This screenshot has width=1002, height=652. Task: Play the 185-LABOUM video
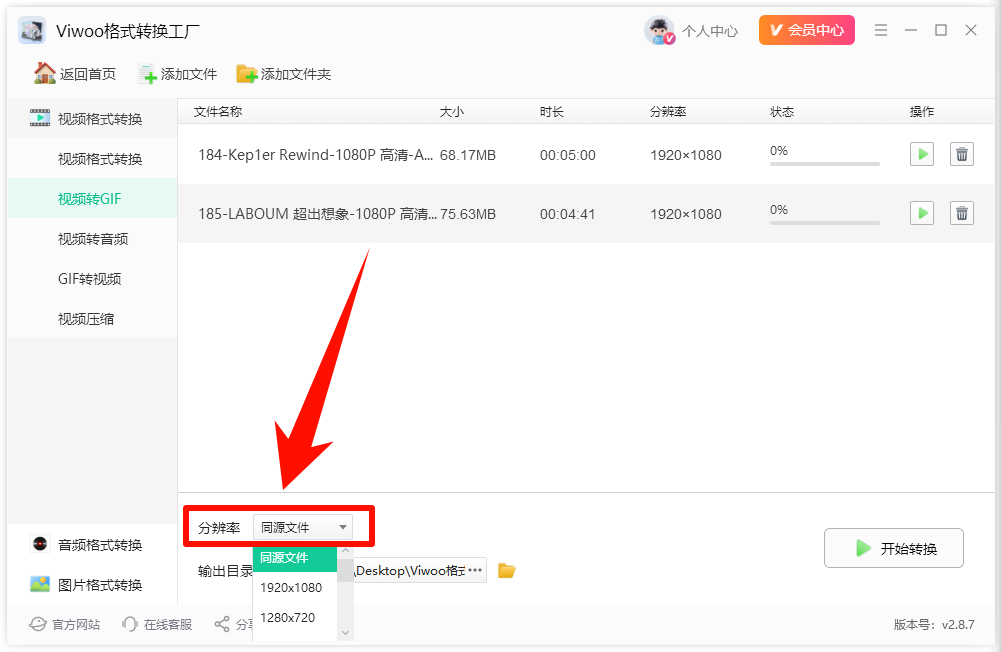coord(921,213)
